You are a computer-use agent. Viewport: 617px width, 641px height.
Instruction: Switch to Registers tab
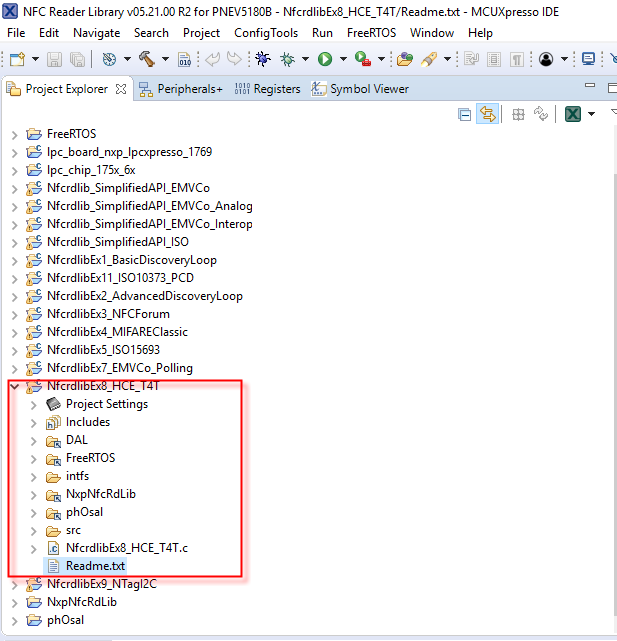[267, 89]
